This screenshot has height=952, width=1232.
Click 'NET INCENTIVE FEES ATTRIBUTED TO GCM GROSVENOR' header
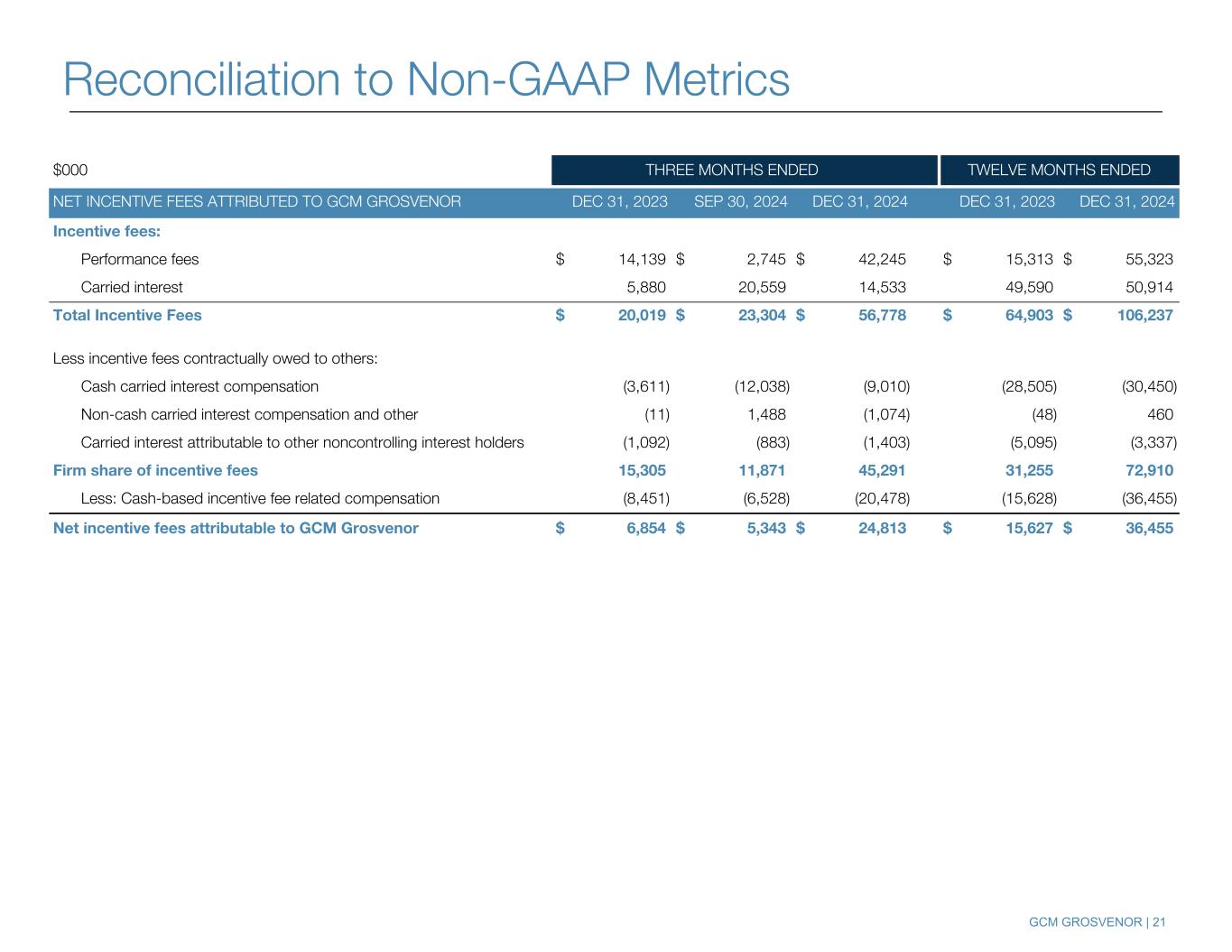pos(257,201)
